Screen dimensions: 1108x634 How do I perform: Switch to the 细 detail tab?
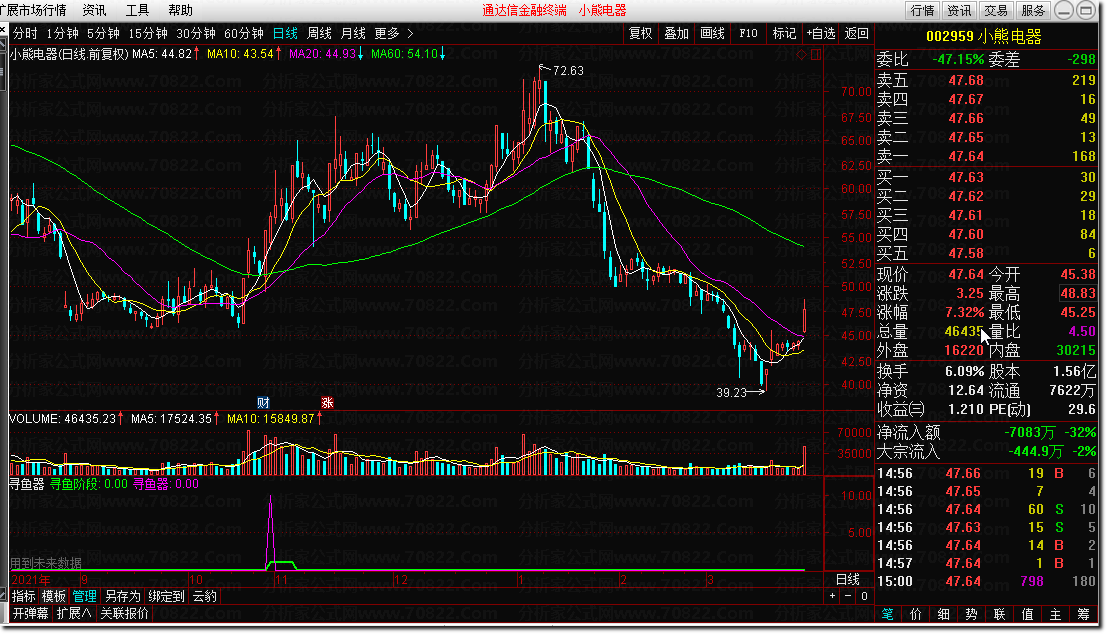pos(943,614)
